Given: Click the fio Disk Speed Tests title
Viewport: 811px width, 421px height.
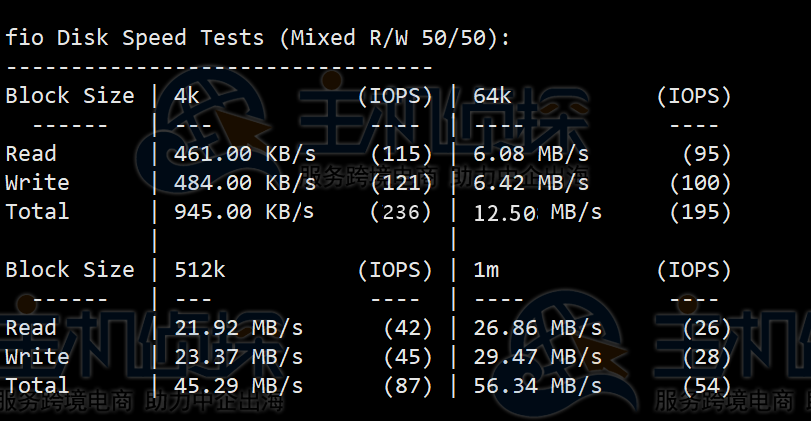Looking at the screenshot, I should click(258, 38).
